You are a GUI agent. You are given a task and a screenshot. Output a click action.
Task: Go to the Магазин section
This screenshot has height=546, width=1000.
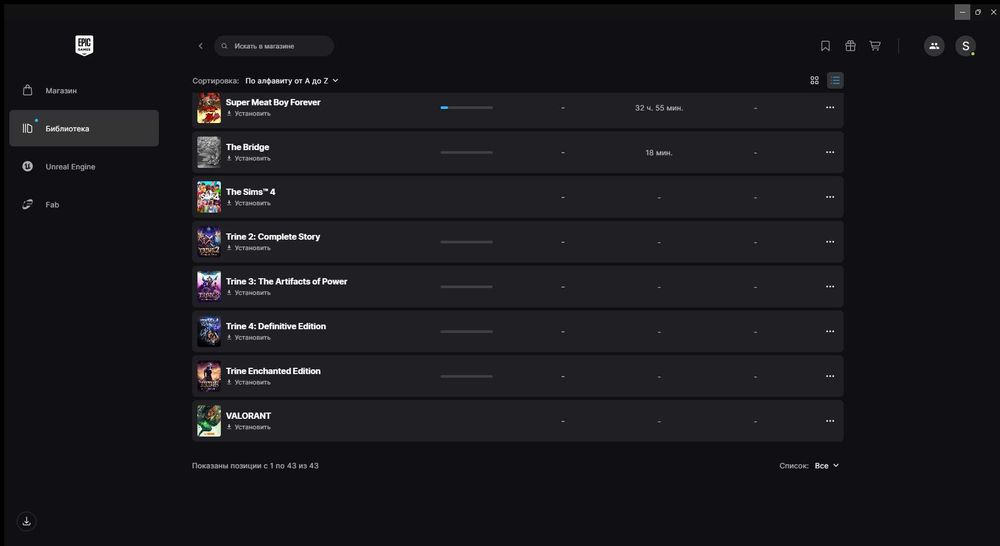(x=61, y=91)
